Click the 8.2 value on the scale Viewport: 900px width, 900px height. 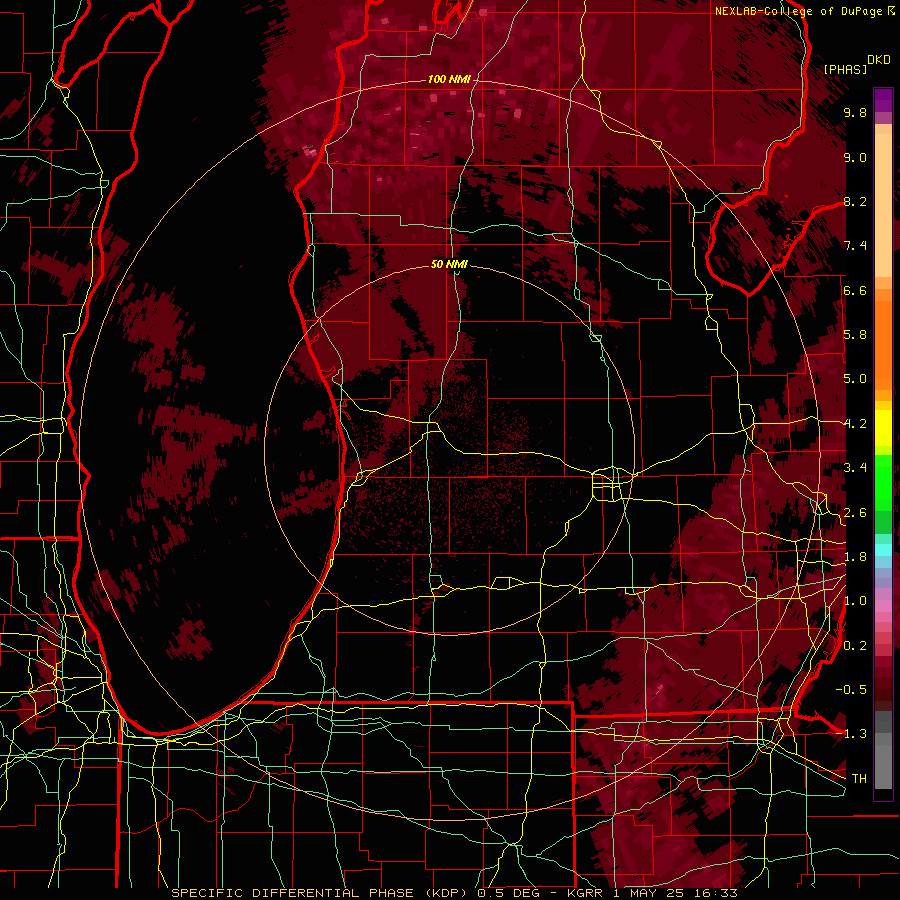pyautogui.click(x=855, y=201)
